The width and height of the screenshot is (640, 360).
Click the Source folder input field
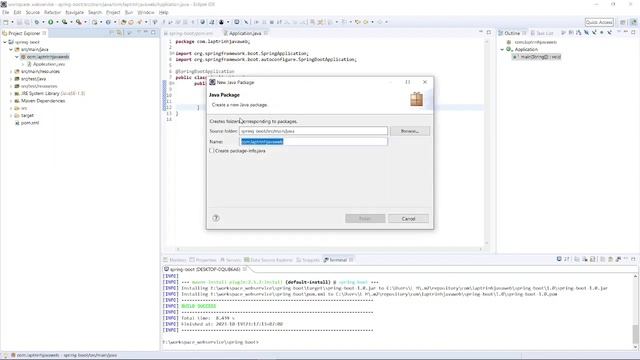(x=313, y=131)
